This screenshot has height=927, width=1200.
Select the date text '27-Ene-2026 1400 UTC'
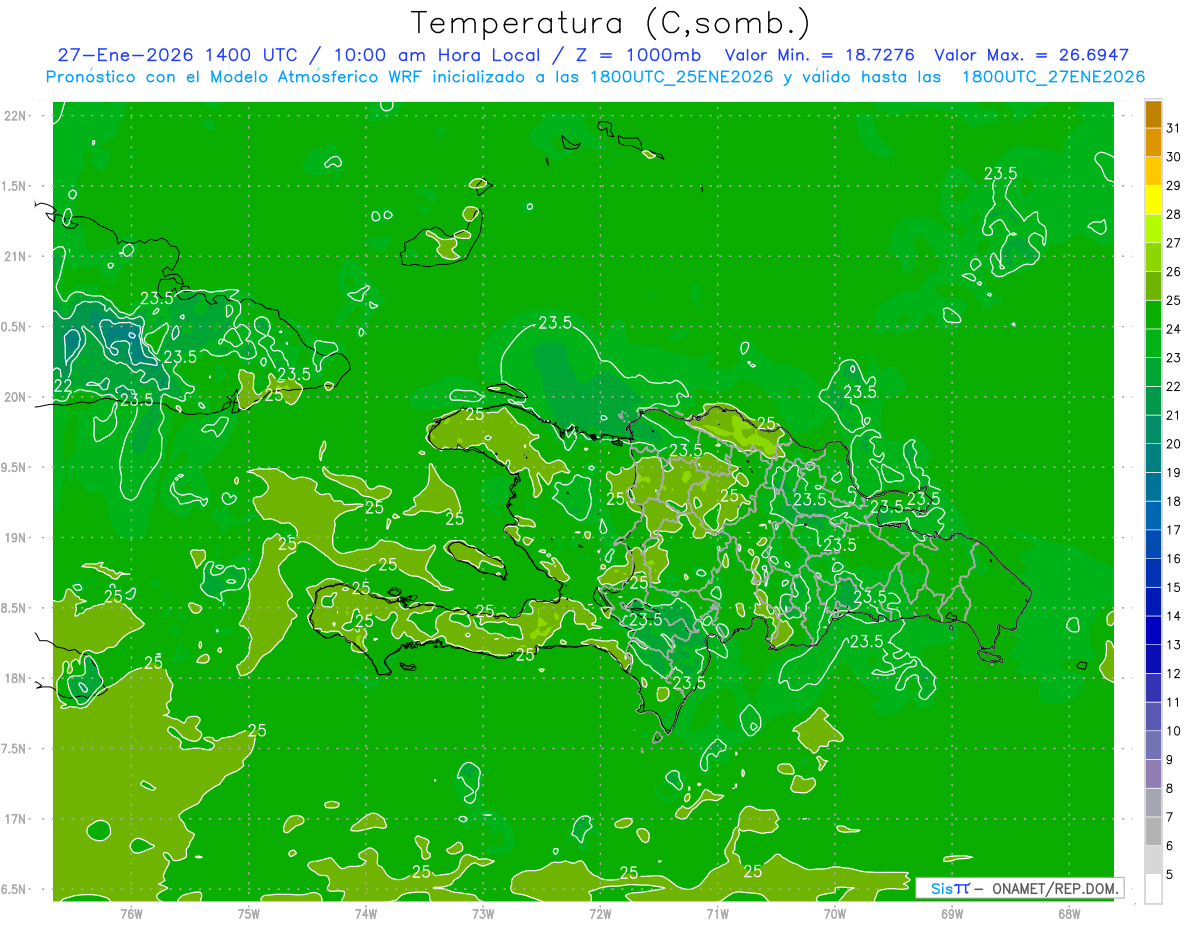(x=177, y=55)
